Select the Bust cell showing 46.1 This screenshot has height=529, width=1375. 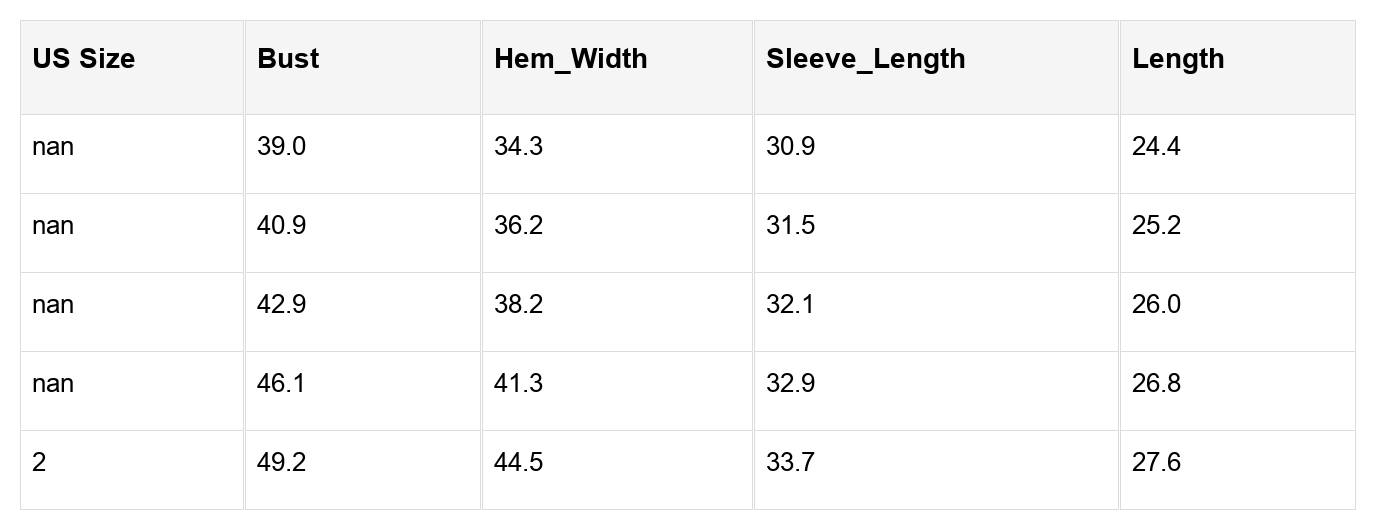[x=282, y=384]
